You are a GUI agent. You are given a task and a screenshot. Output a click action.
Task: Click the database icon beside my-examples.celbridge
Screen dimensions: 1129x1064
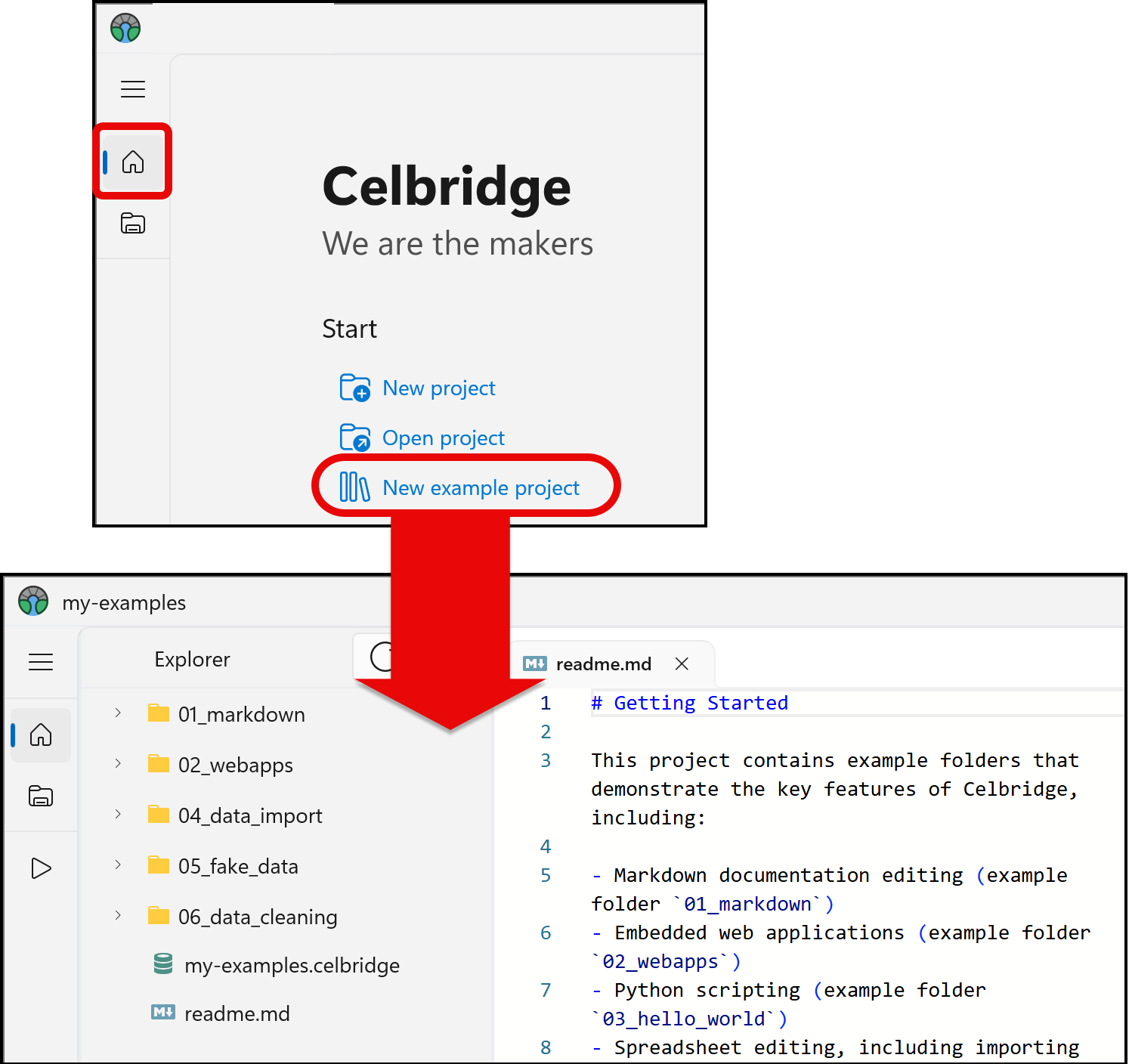162,964
